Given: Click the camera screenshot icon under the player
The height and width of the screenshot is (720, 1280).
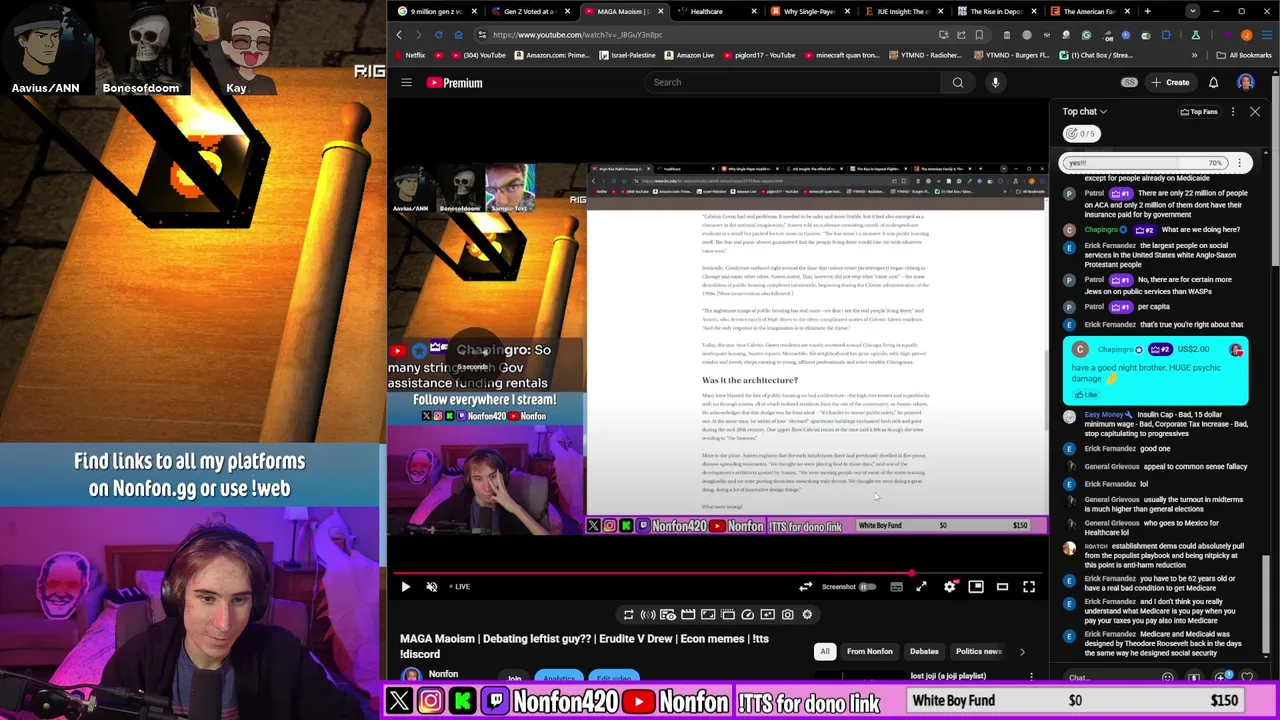Looking at the screenshot, I should (787, 615).
